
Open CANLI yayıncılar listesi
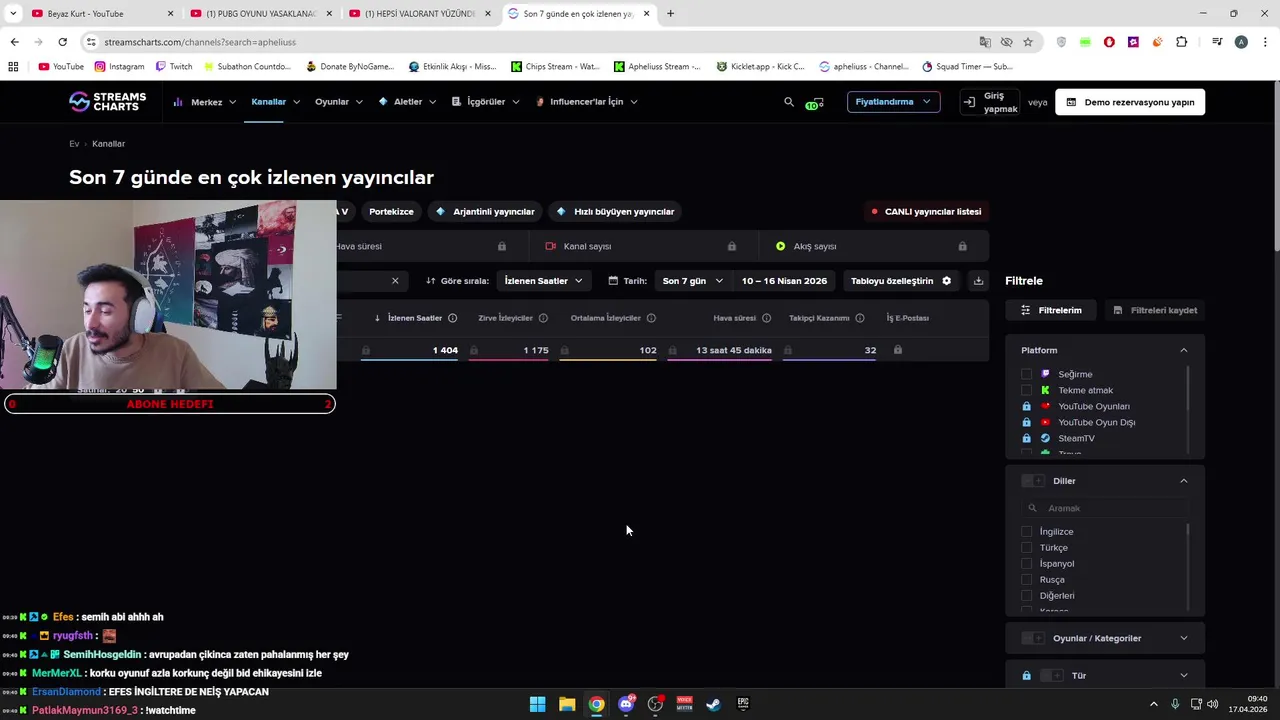(926, 212)
